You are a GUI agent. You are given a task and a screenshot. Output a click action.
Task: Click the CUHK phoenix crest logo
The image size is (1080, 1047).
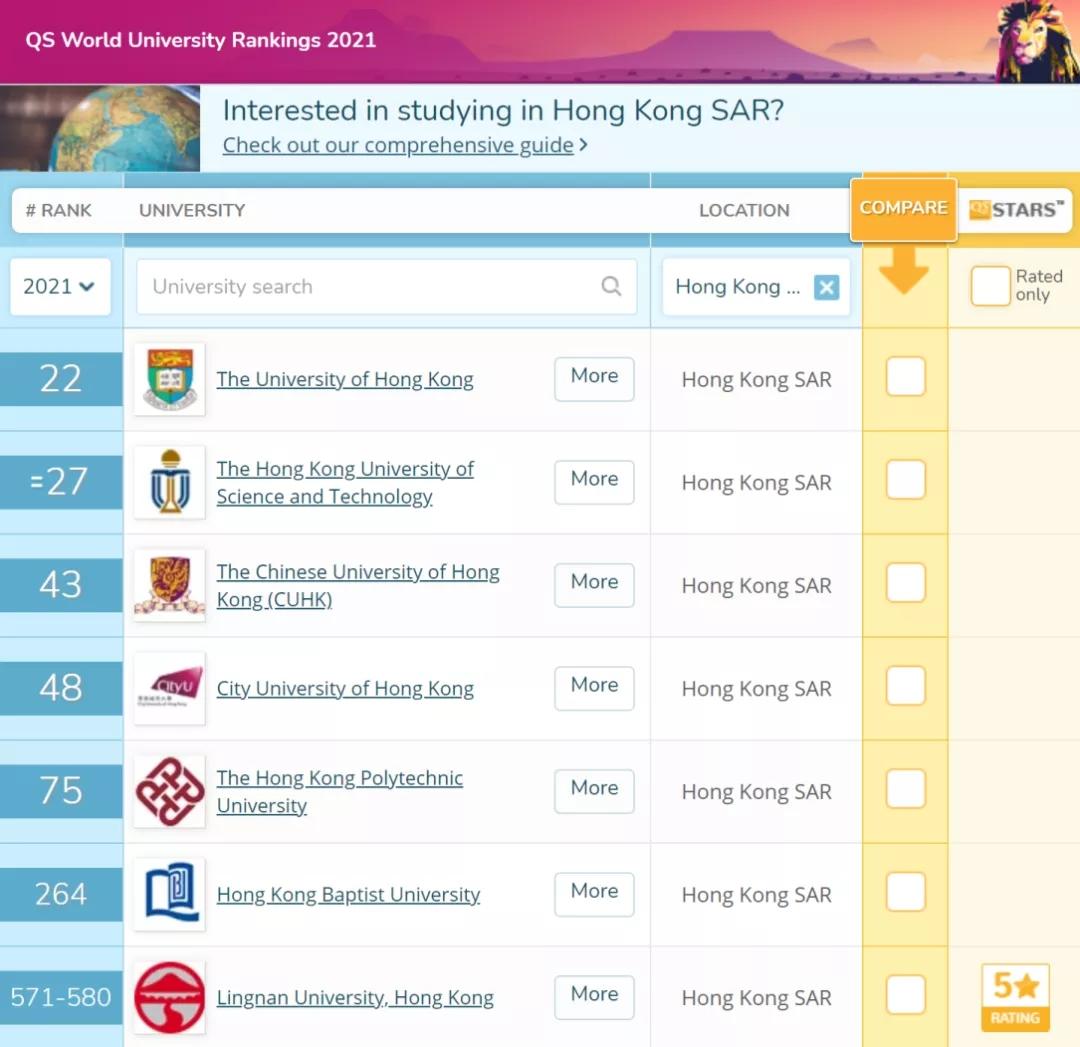[169, 585]
